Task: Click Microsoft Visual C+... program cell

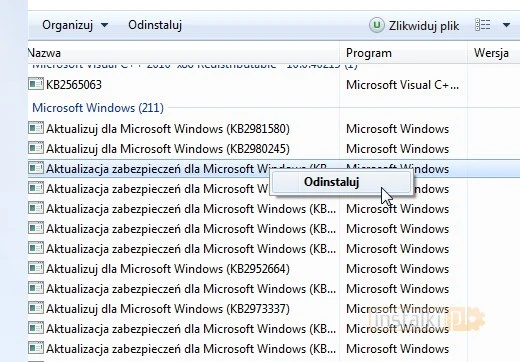Action: (x=402, y=85)
